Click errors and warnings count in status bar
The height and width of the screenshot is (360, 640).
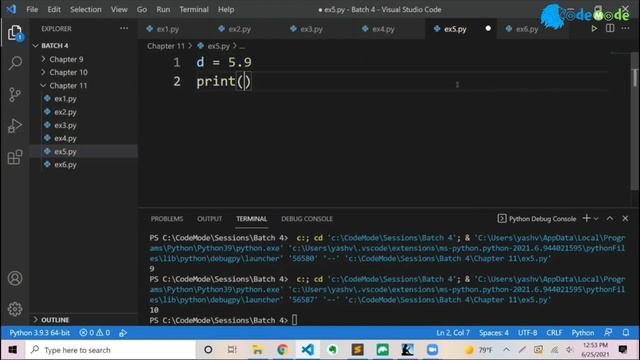95,333
